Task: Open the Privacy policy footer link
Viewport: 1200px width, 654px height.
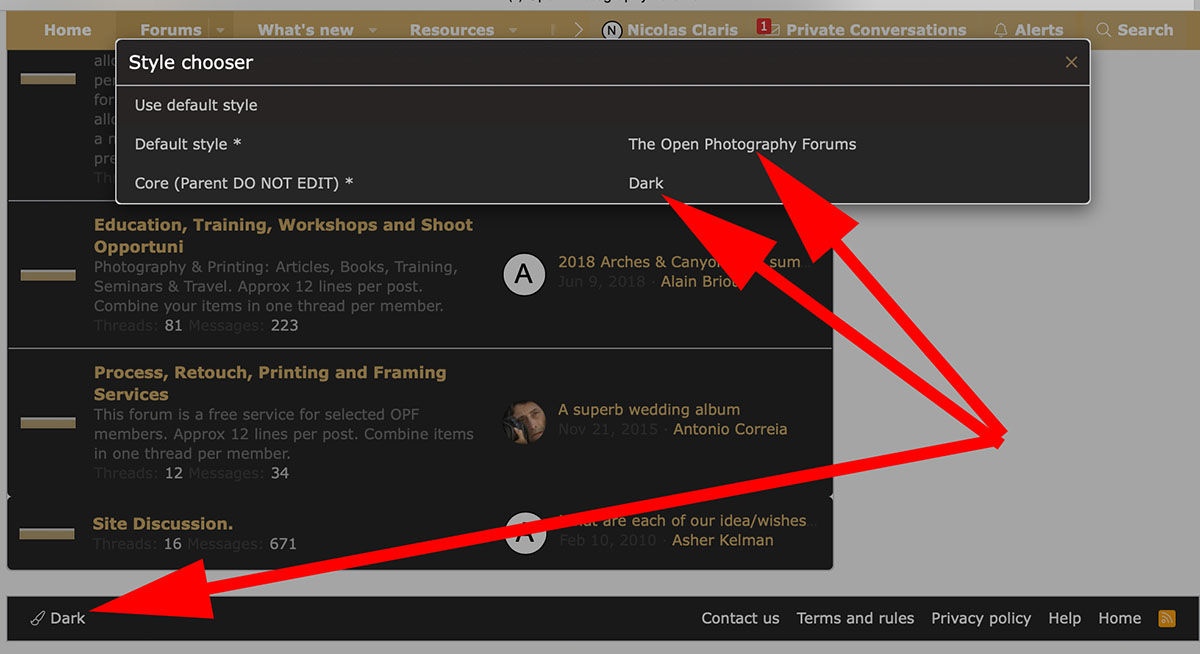Action: (x=980, y=618)
